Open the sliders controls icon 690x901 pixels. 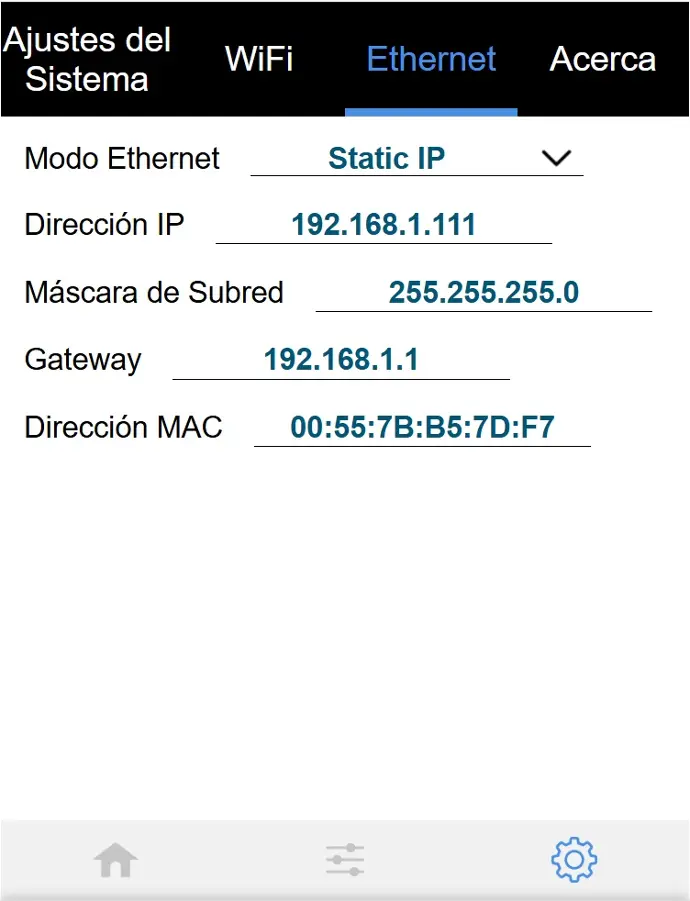[345, 860]
